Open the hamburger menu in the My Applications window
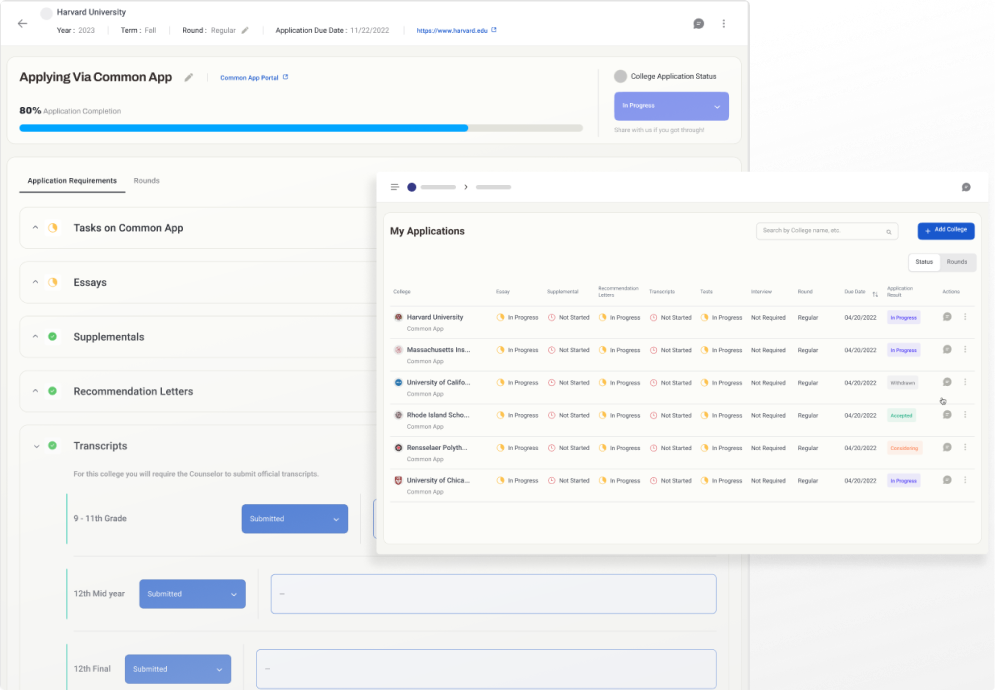This screenshot has width=995, height=690. pyautogui.click(x=395, y=187)
